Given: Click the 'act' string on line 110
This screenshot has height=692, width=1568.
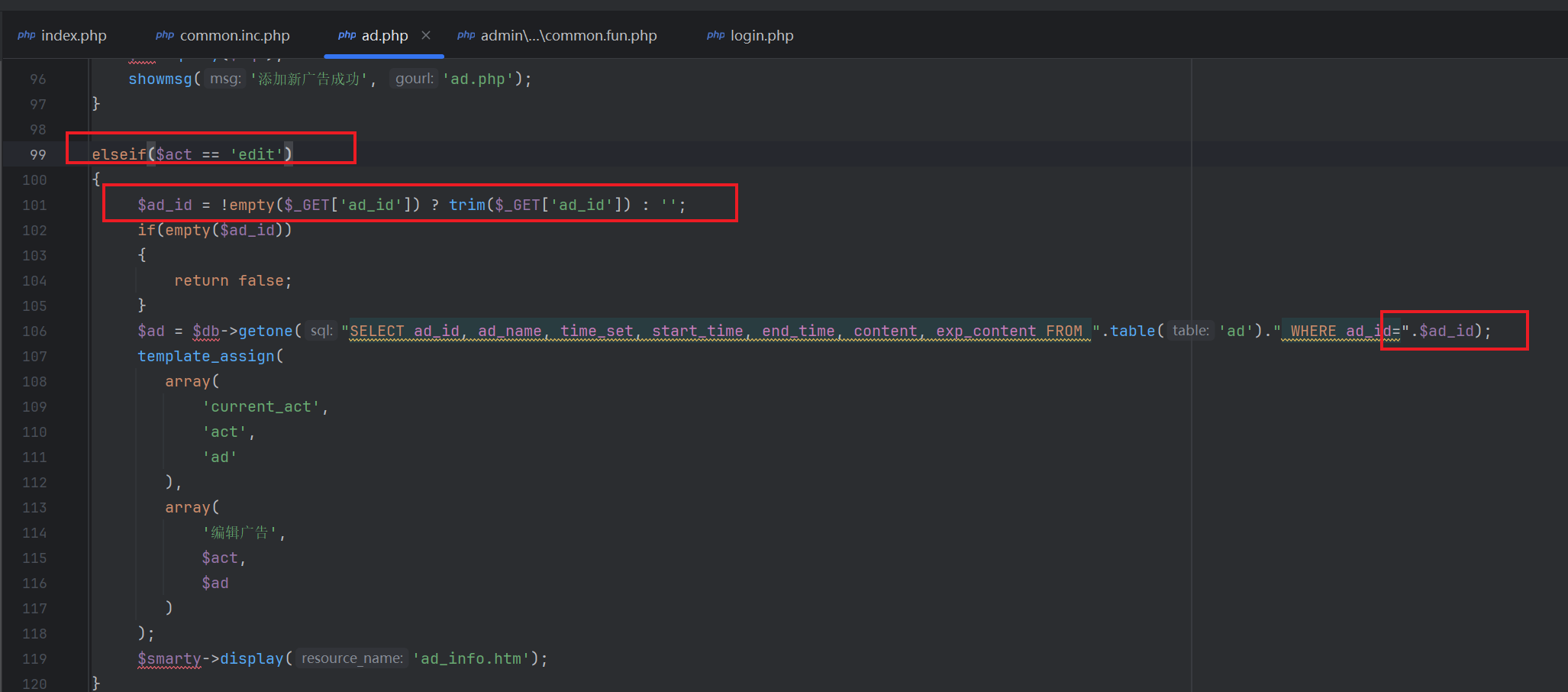Looking at the screenshot, I should (224, 432).
